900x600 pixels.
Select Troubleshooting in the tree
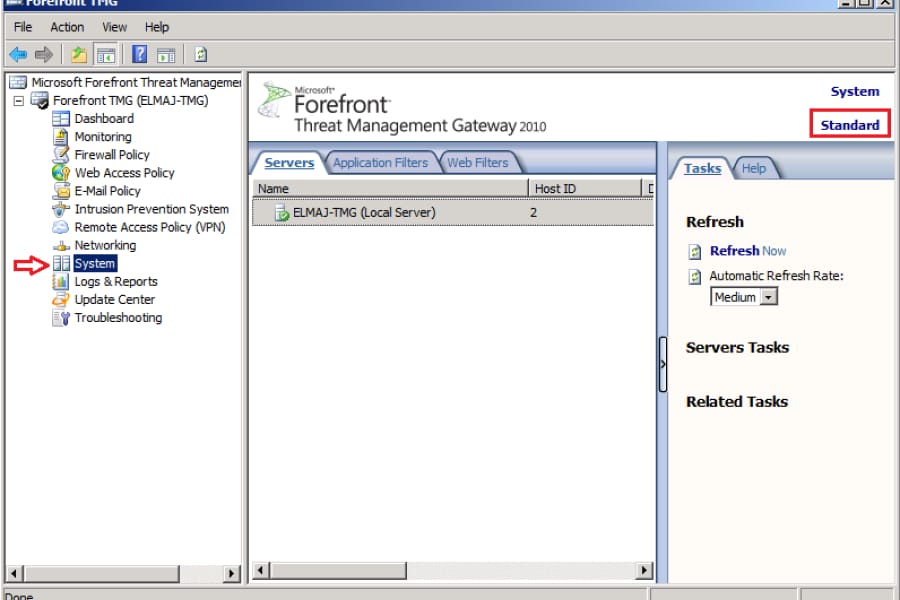point(118,318)
